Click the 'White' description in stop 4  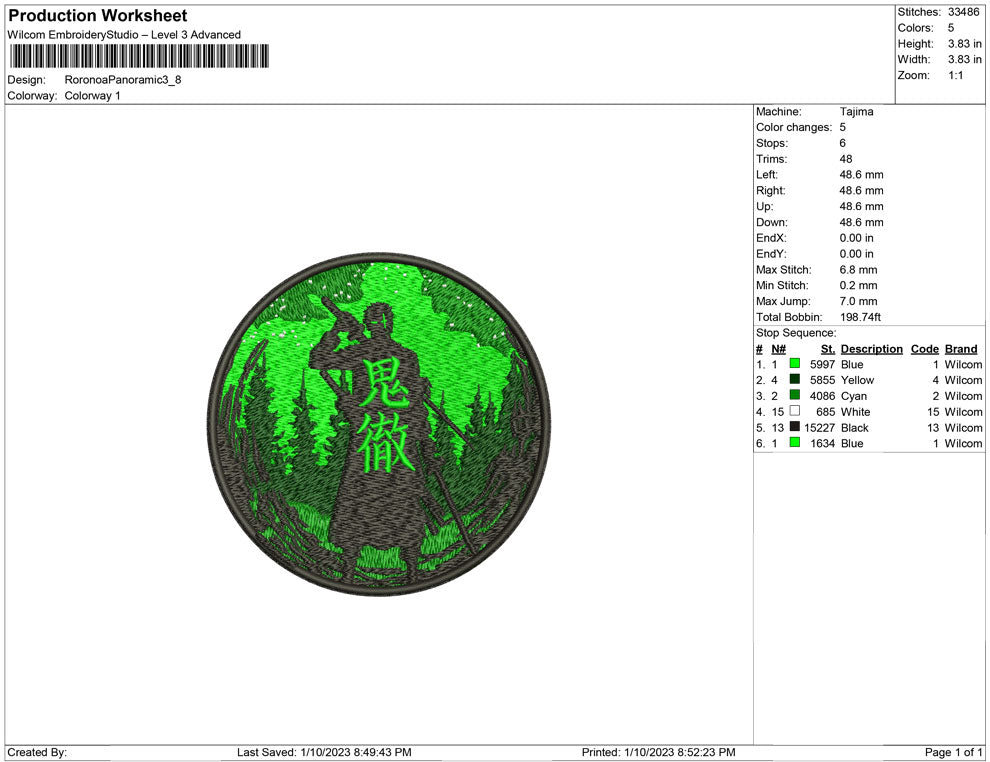(x=855, y=412)
